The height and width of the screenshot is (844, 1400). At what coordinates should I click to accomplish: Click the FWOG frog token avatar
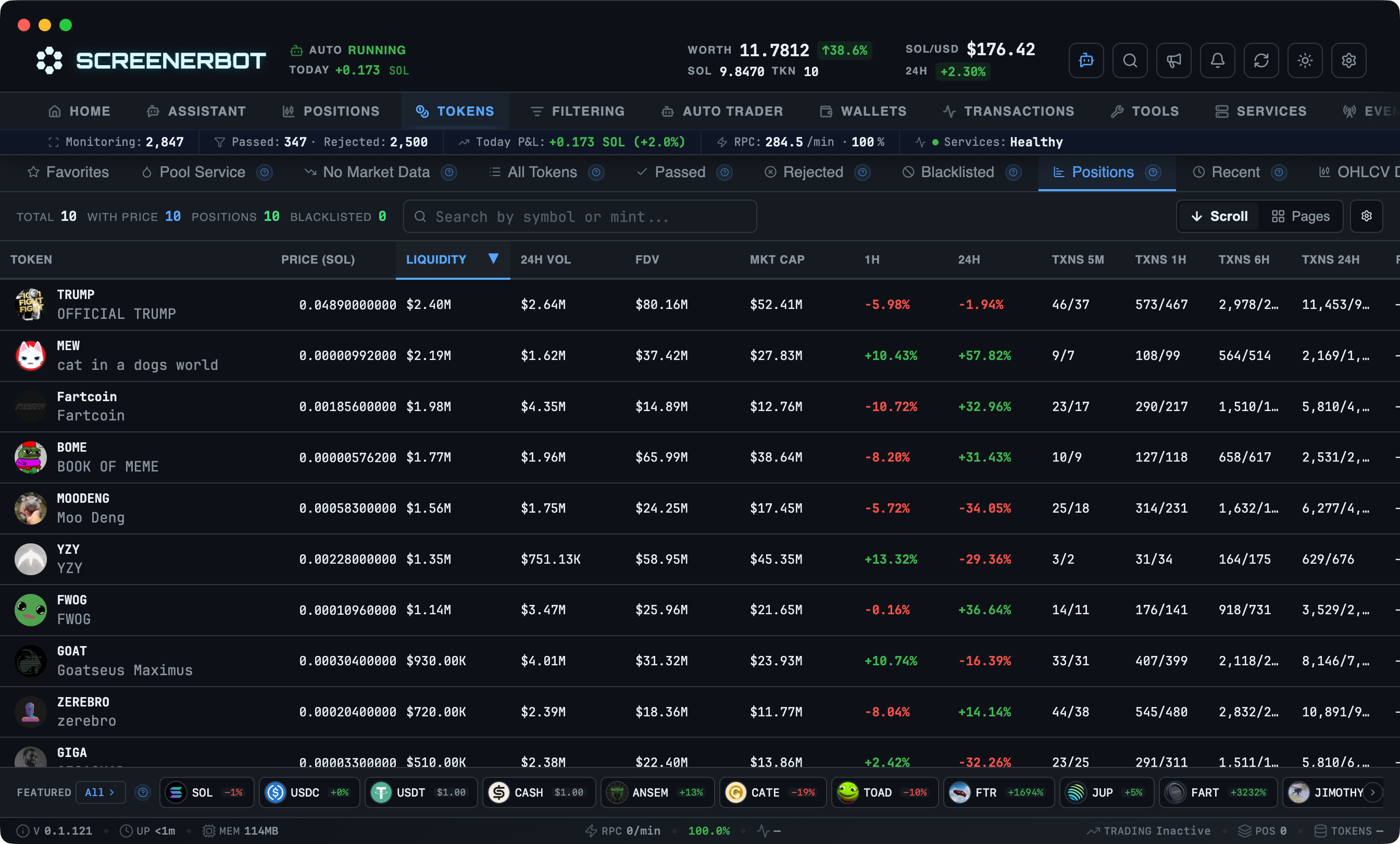tap(30, 610)
